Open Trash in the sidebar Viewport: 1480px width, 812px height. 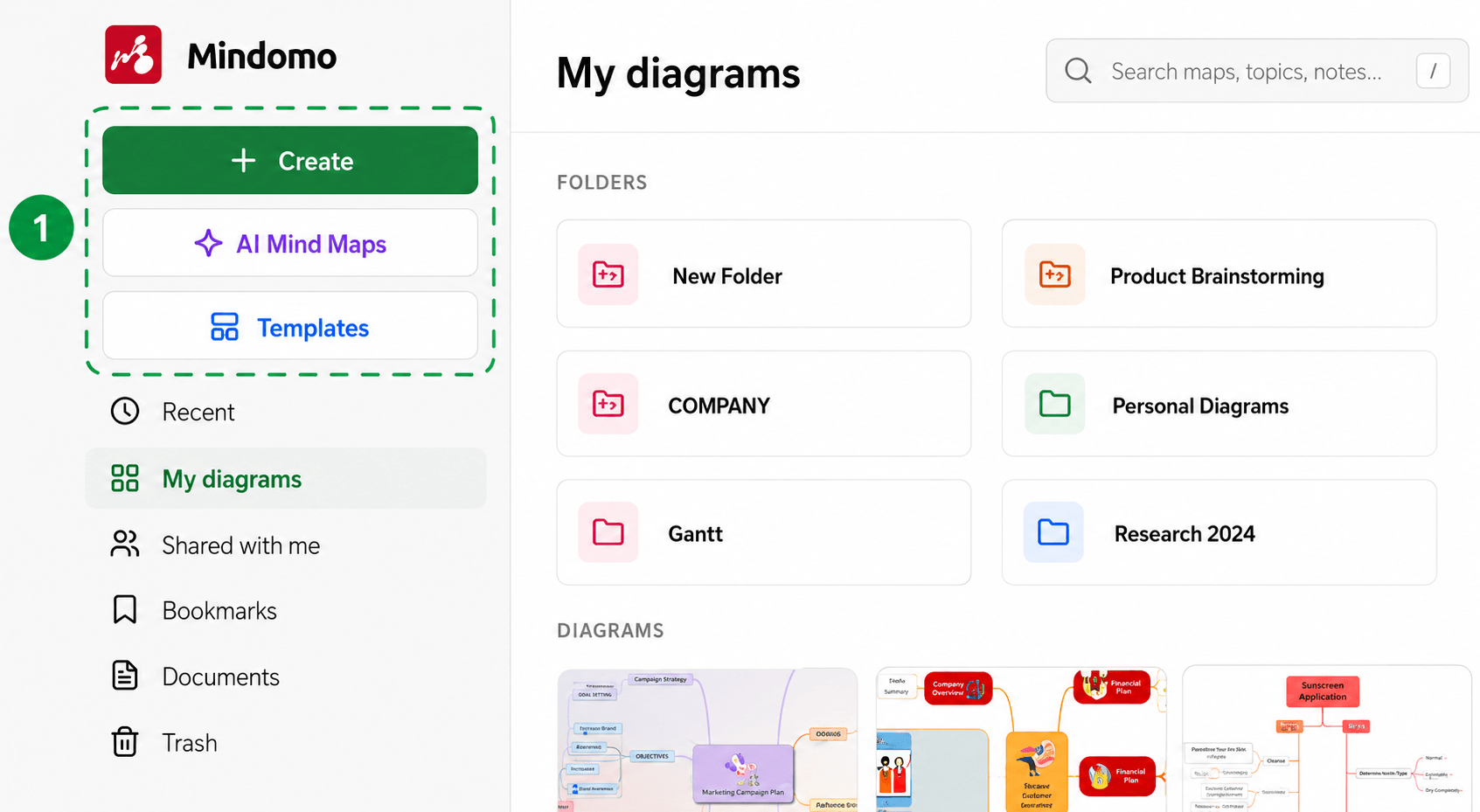pos(286,742)
